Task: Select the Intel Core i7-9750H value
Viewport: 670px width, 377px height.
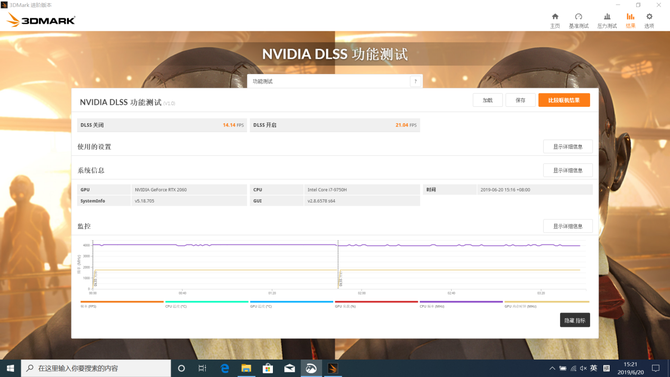Action: click(x=327, y=189)
